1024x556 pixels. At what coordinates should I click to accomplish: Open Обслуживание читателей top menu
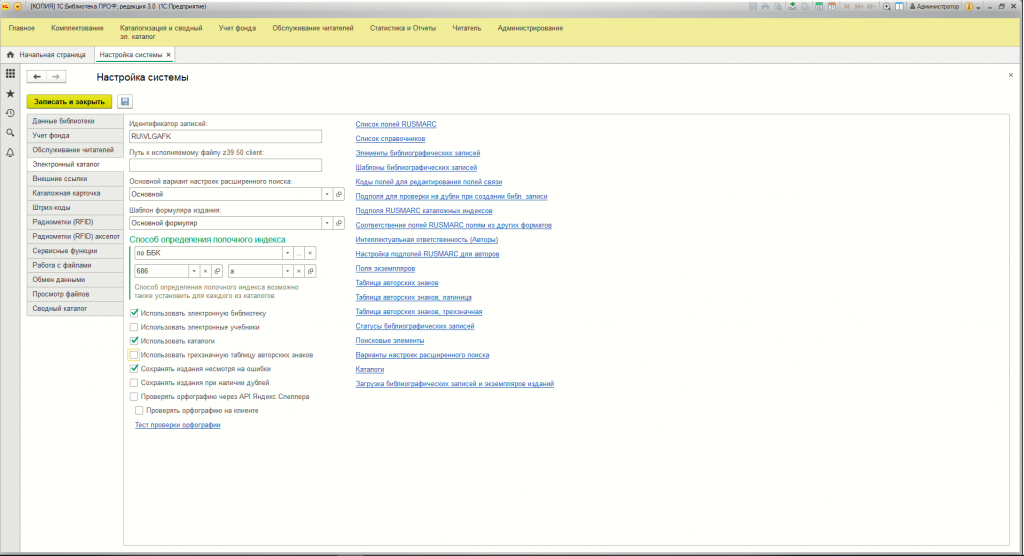click(x=313, y=28)
